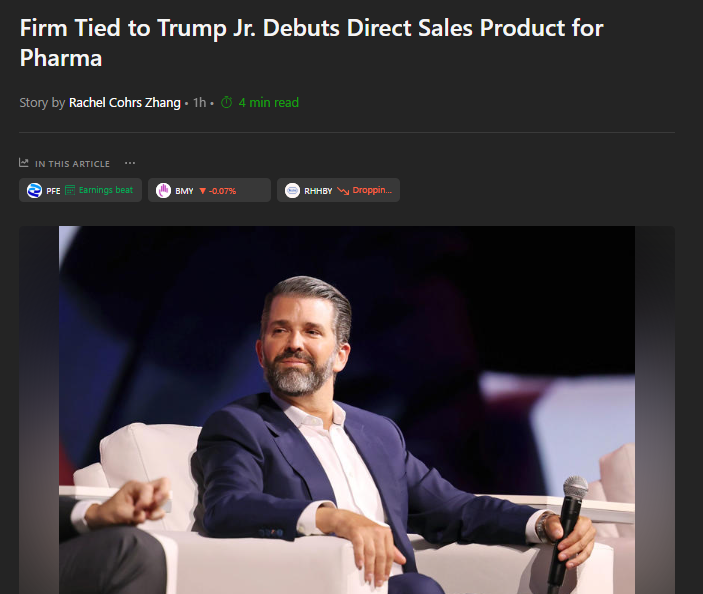
Task: Click the 4 min read label
Action: click(269, 103)
